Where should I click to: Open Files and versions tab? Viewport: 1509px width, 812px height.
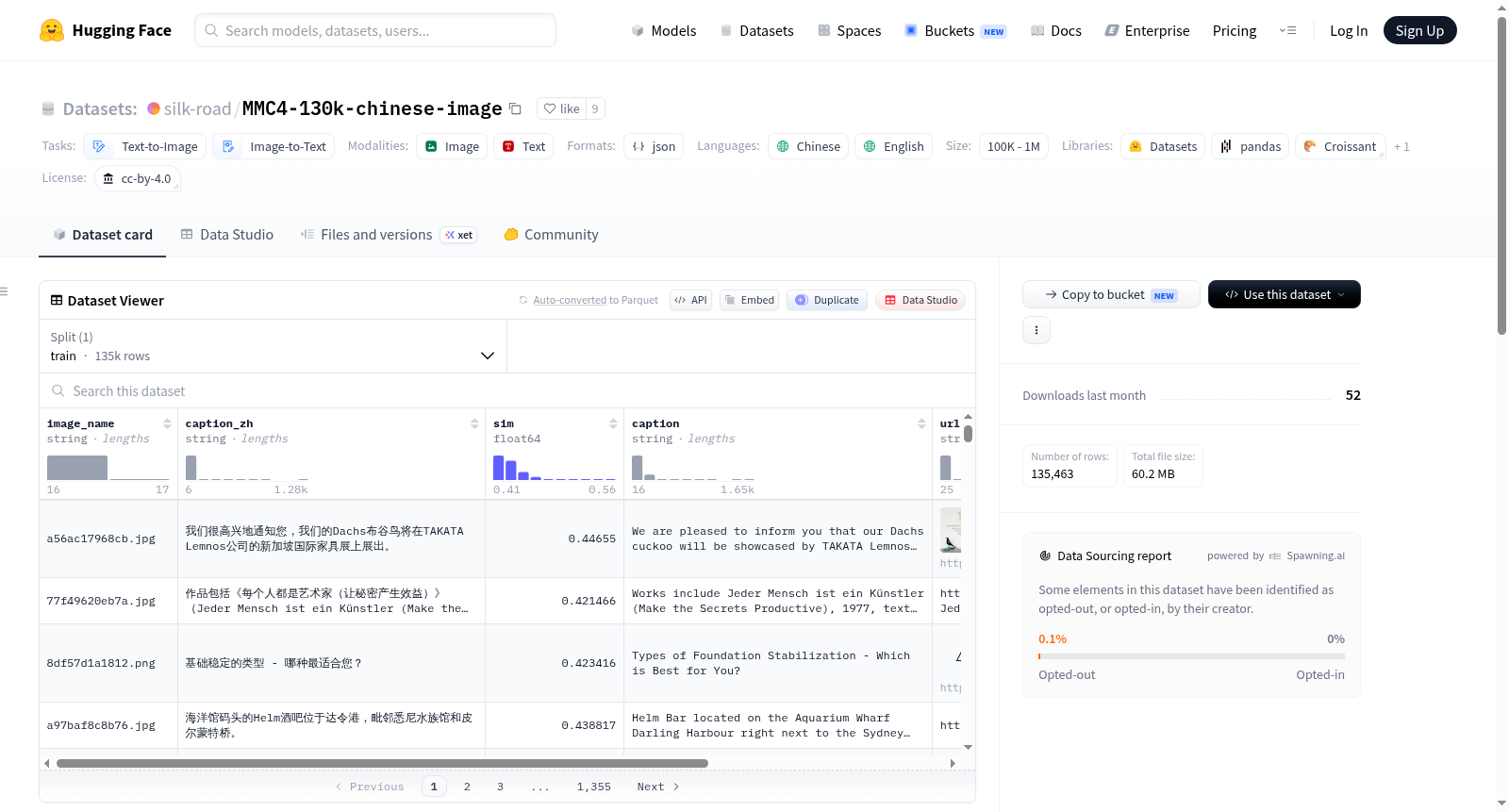(x=389, y=235)
